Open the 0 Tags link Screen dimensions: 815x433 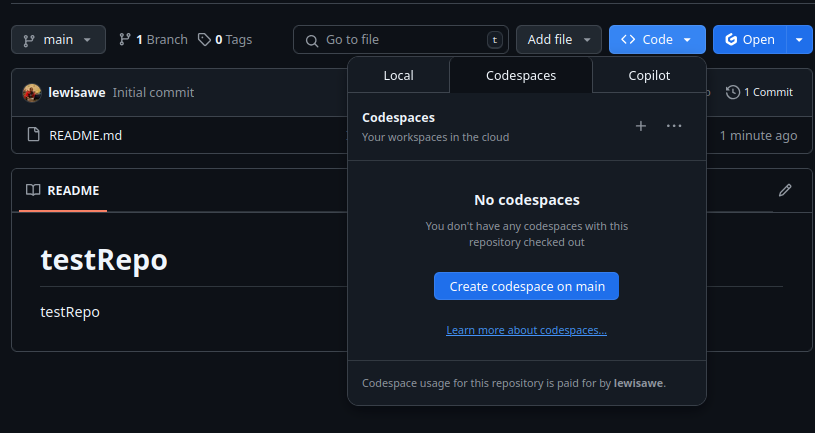[225, 40]
